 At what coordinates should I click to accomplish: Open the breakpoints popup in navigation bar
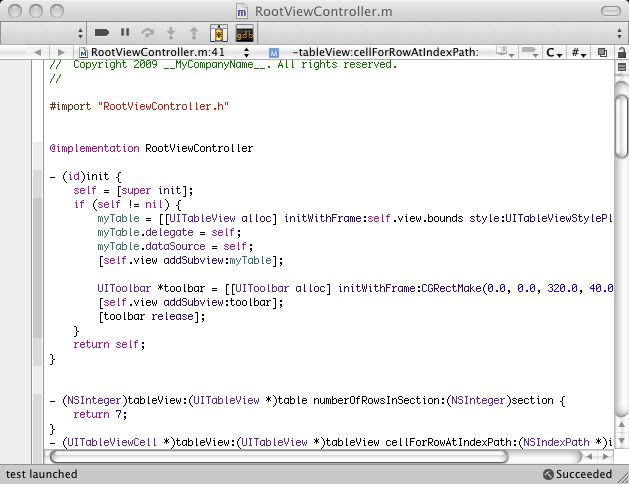[530, 52]
